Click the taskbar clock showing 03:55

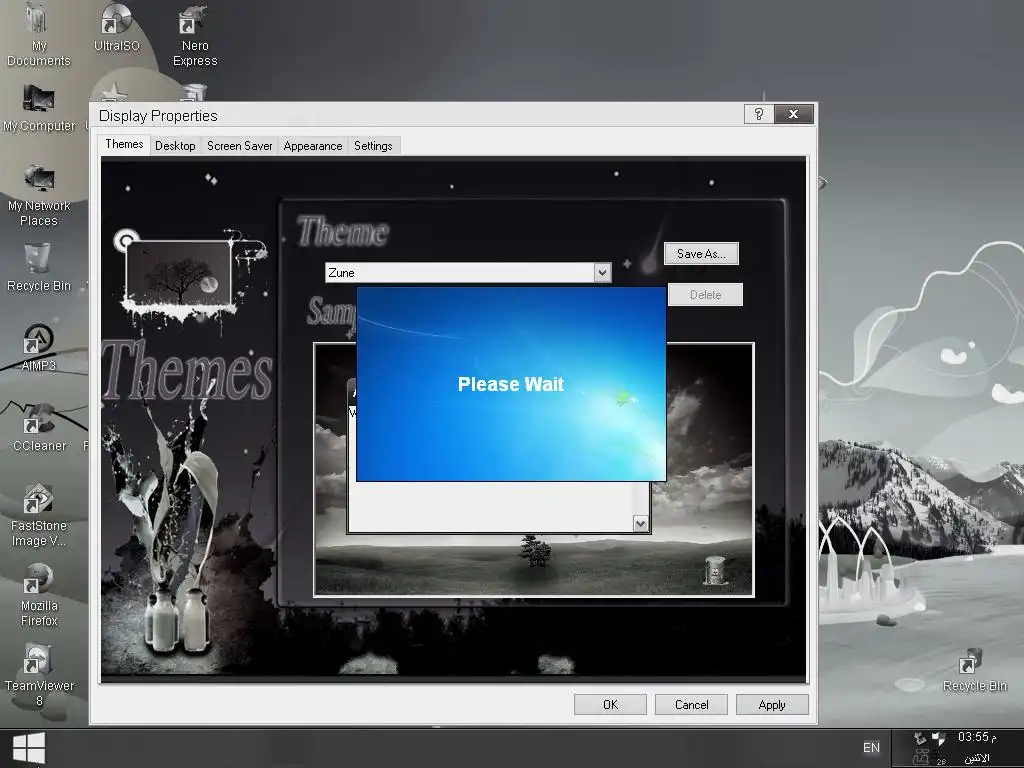(977, 737)
